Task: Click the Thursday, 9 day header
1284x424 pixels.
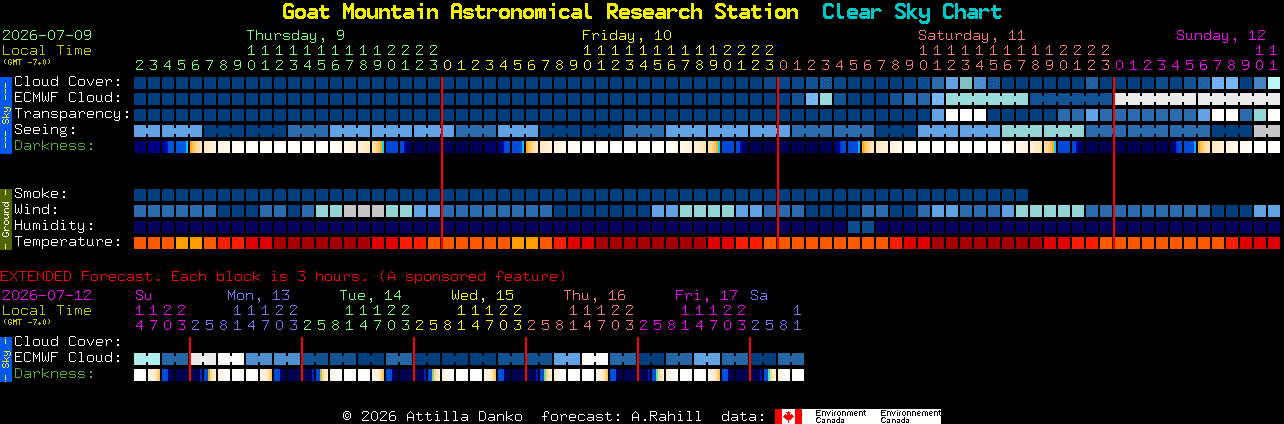Action: click(296, 35)
